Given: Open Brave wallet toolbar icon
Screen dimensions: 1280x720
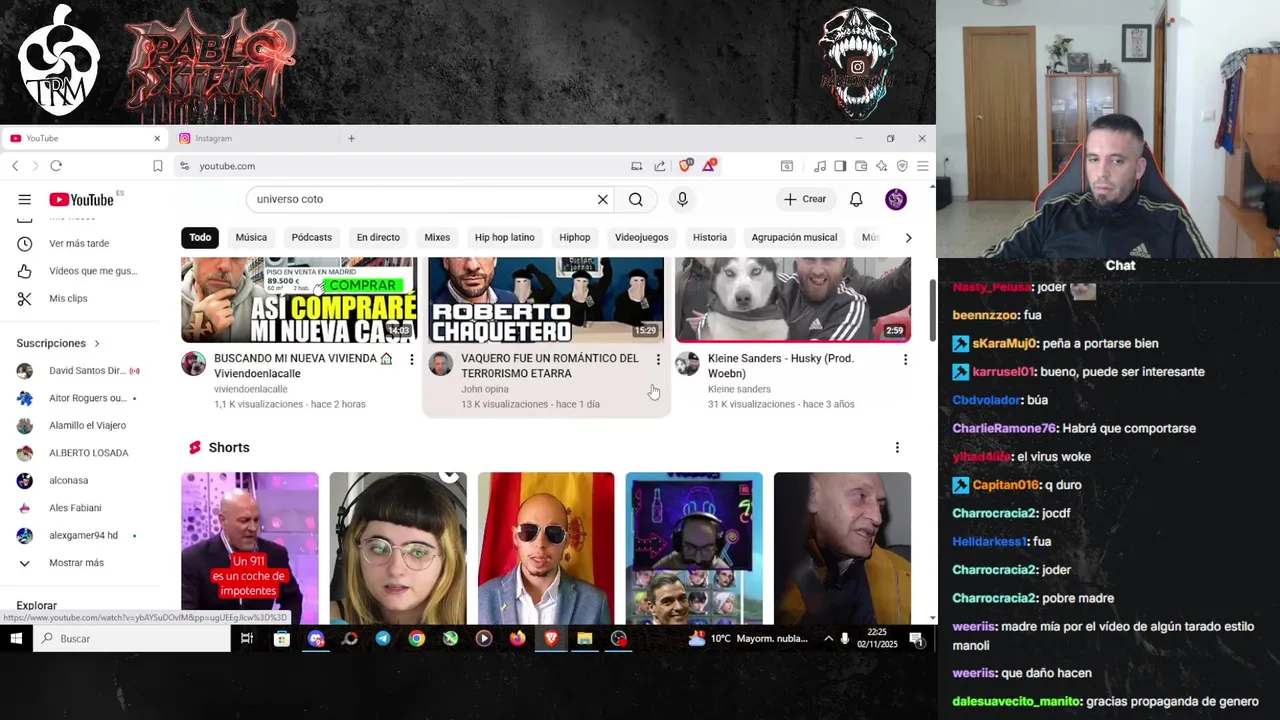Looking at the screenshot, I should 861,166.
